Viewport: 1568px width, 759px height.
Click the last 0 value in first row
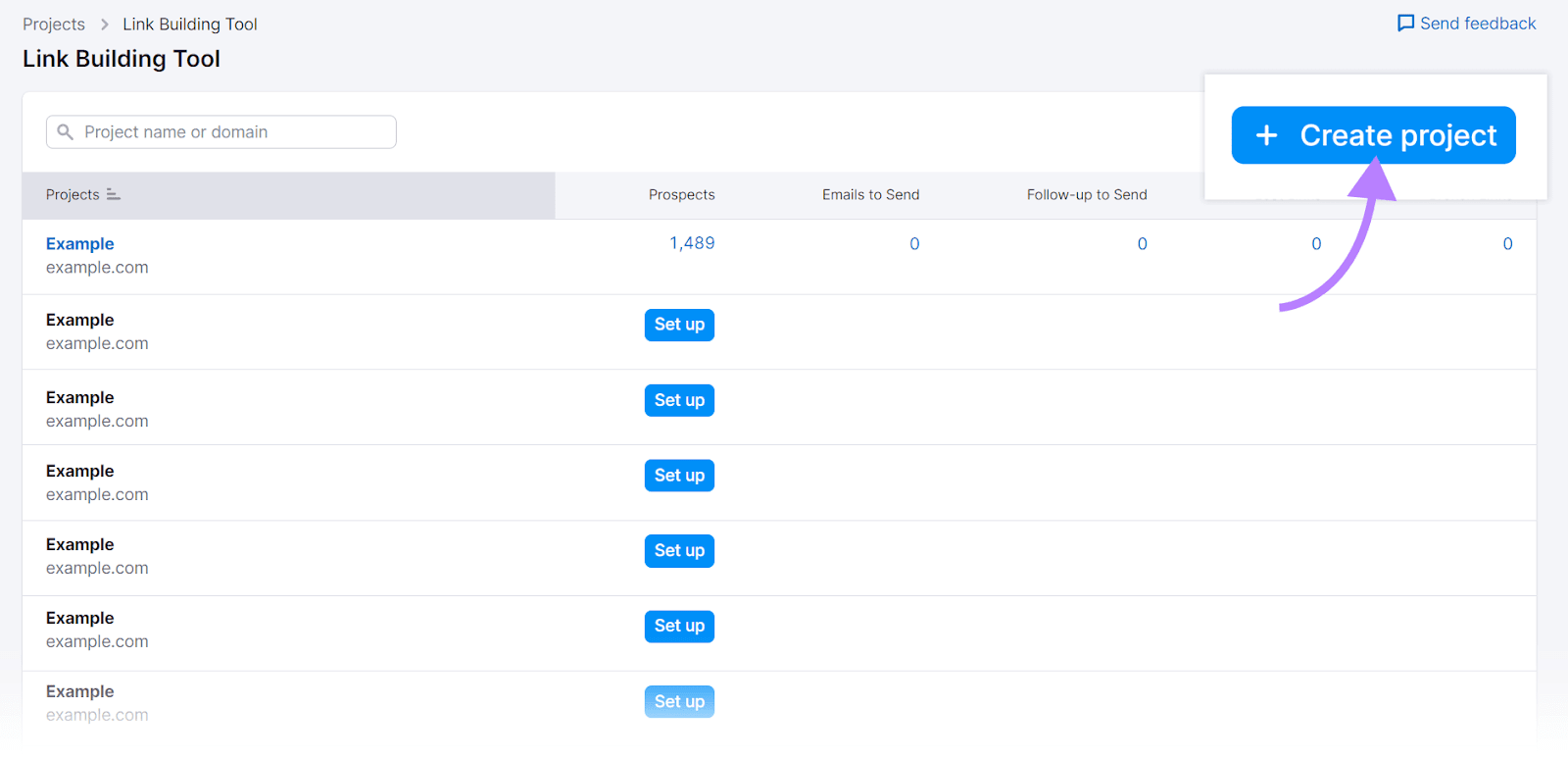pos(1507,244)
